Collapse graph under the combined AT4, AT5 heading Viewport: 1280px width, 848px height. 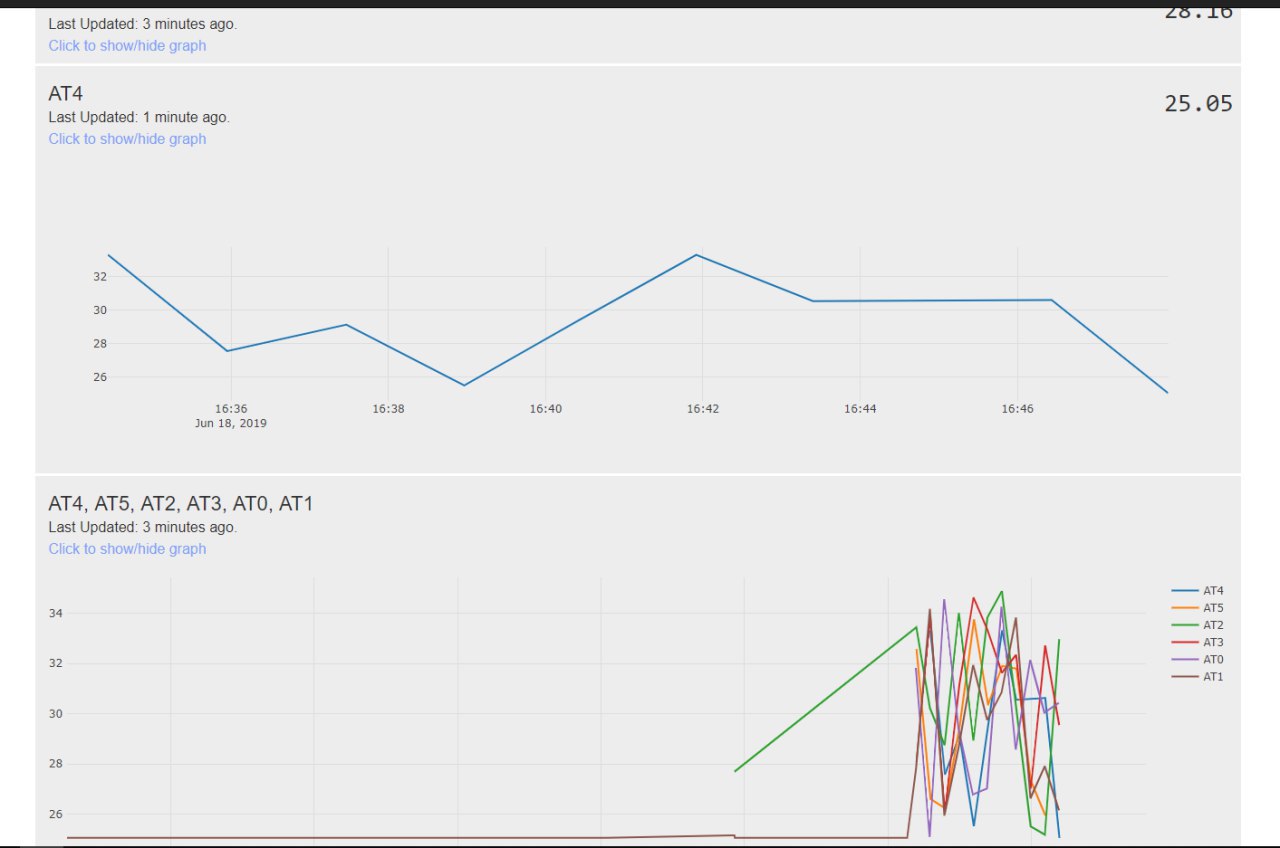click(127, 549)
